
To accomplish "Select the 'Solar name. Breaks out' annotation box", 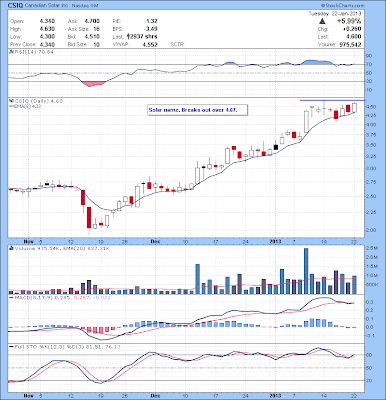I will pyautogui.click(x=197, y=110).
